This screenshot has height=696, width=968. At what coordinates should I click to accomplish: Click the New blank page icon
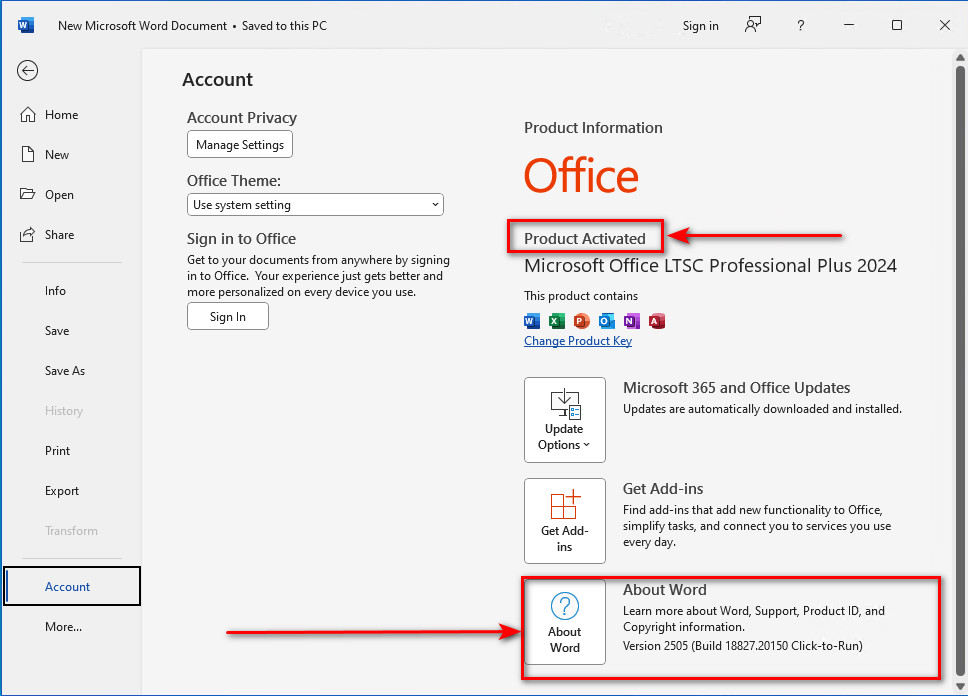28,154
